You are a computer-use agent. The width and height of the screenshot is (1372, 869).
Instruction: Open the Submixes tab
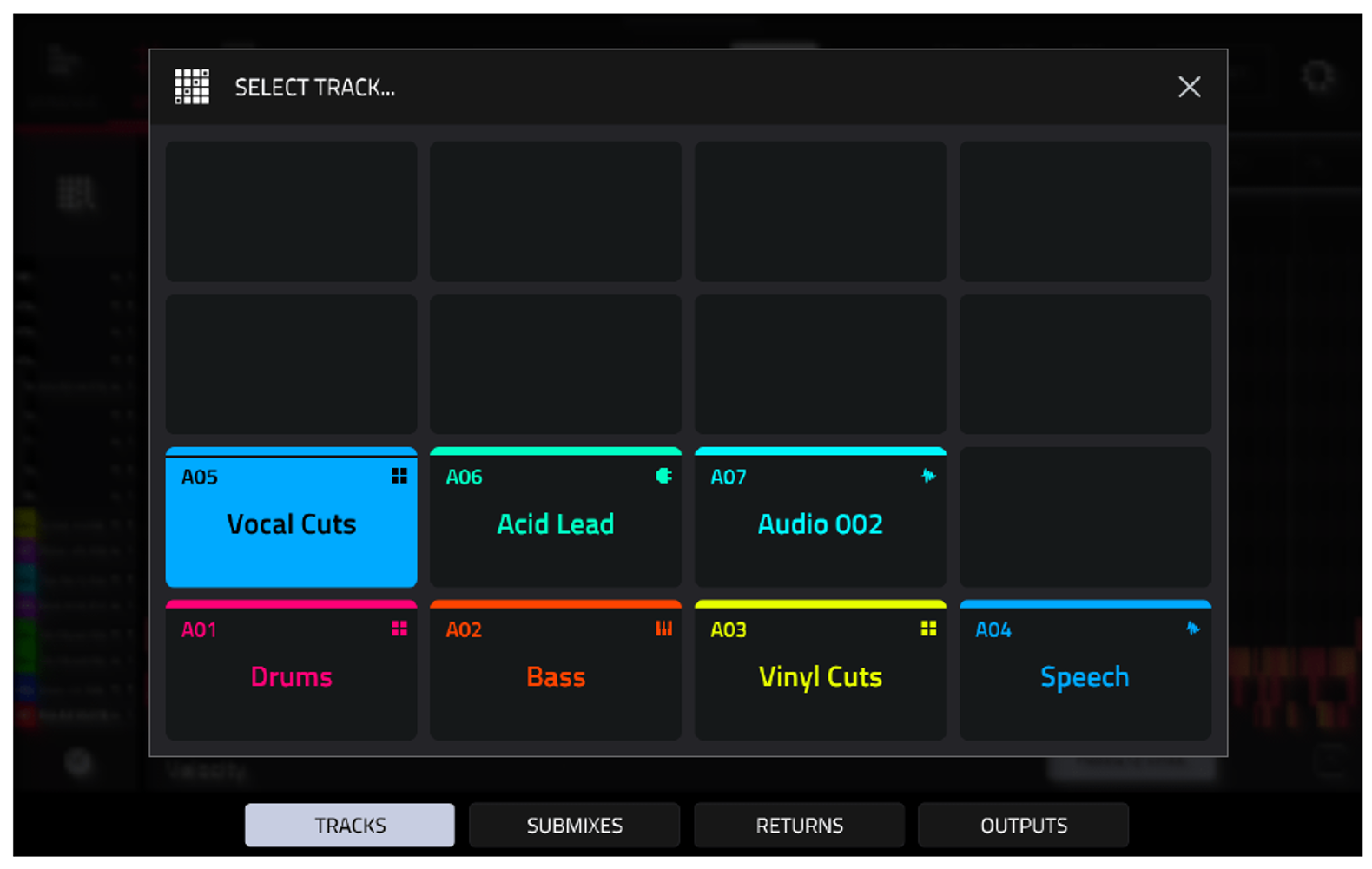574,825
